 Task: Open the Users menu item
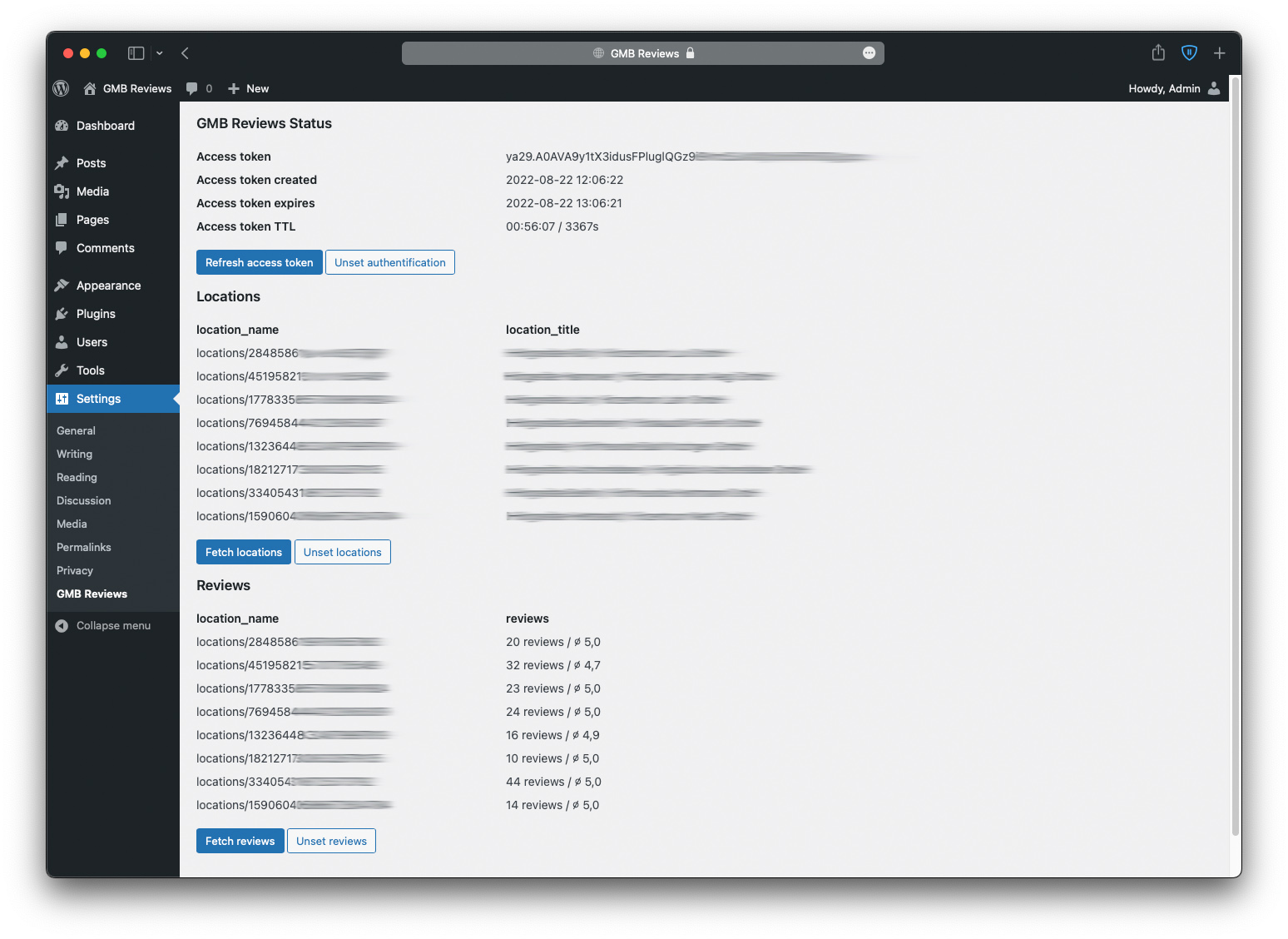(x=113, y=342)
